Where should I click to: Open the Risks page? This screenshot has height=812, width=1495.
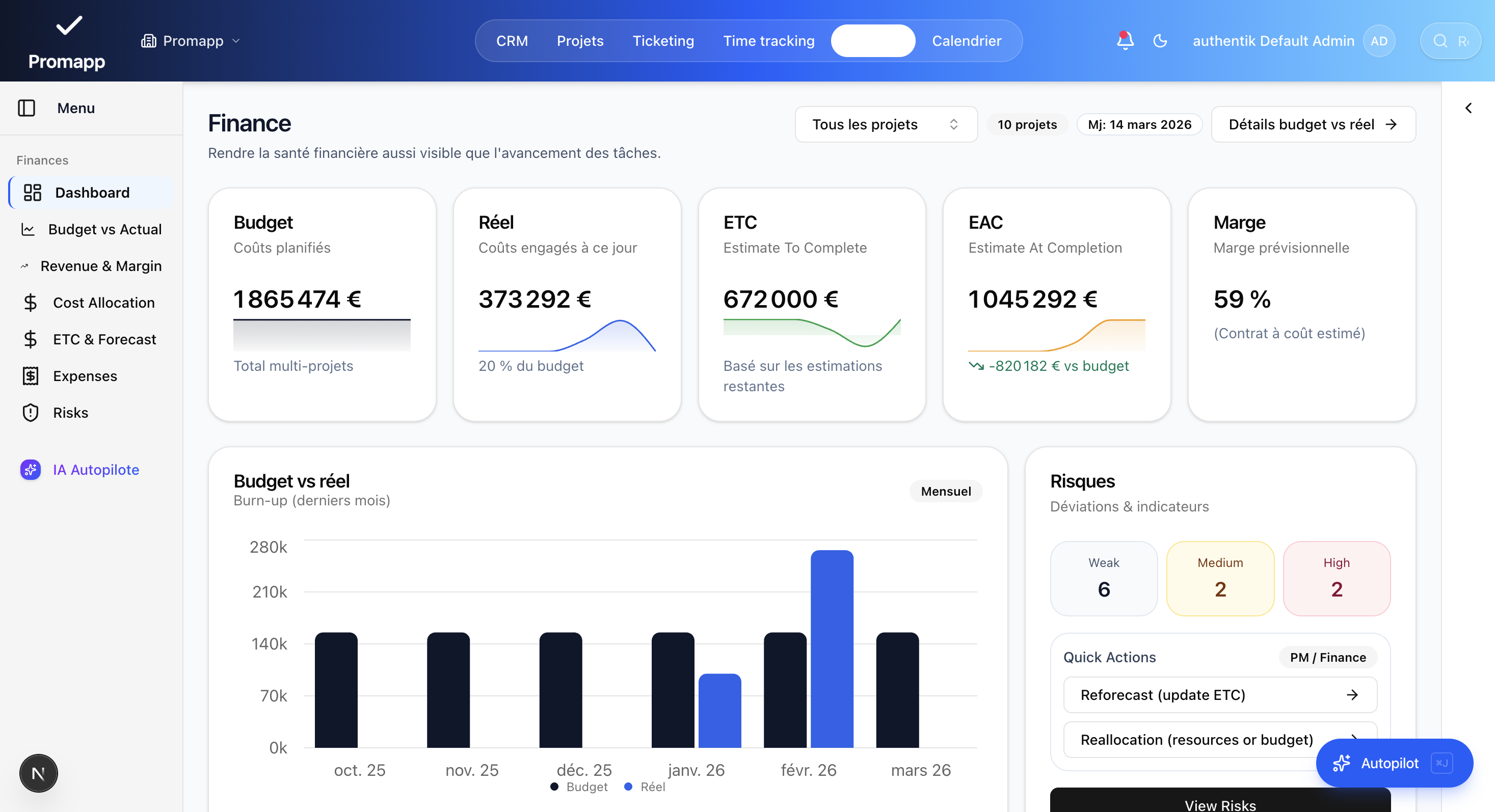pos(91,413)
